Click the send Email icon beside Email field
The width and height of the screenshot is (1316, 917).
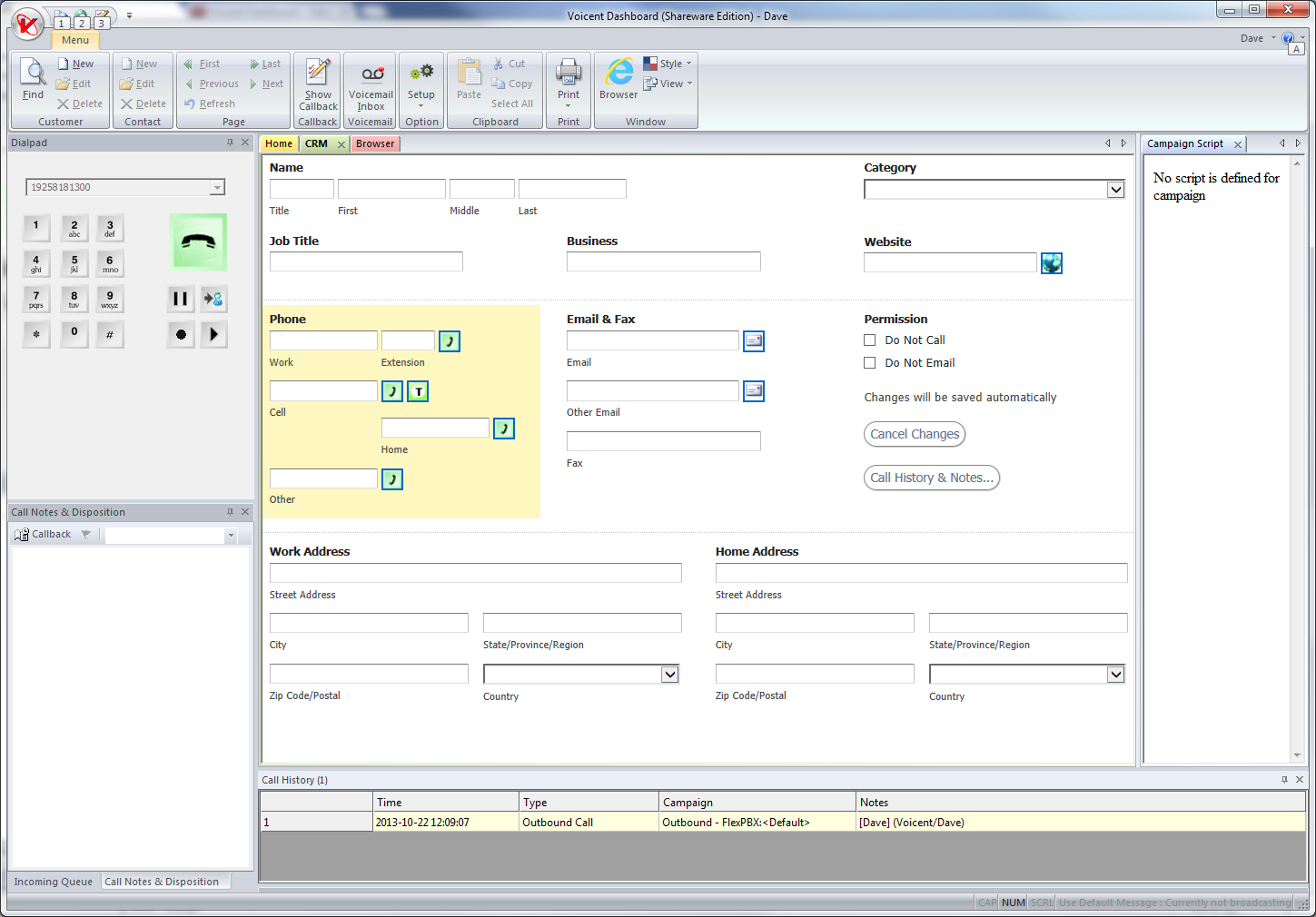[754, 341]
